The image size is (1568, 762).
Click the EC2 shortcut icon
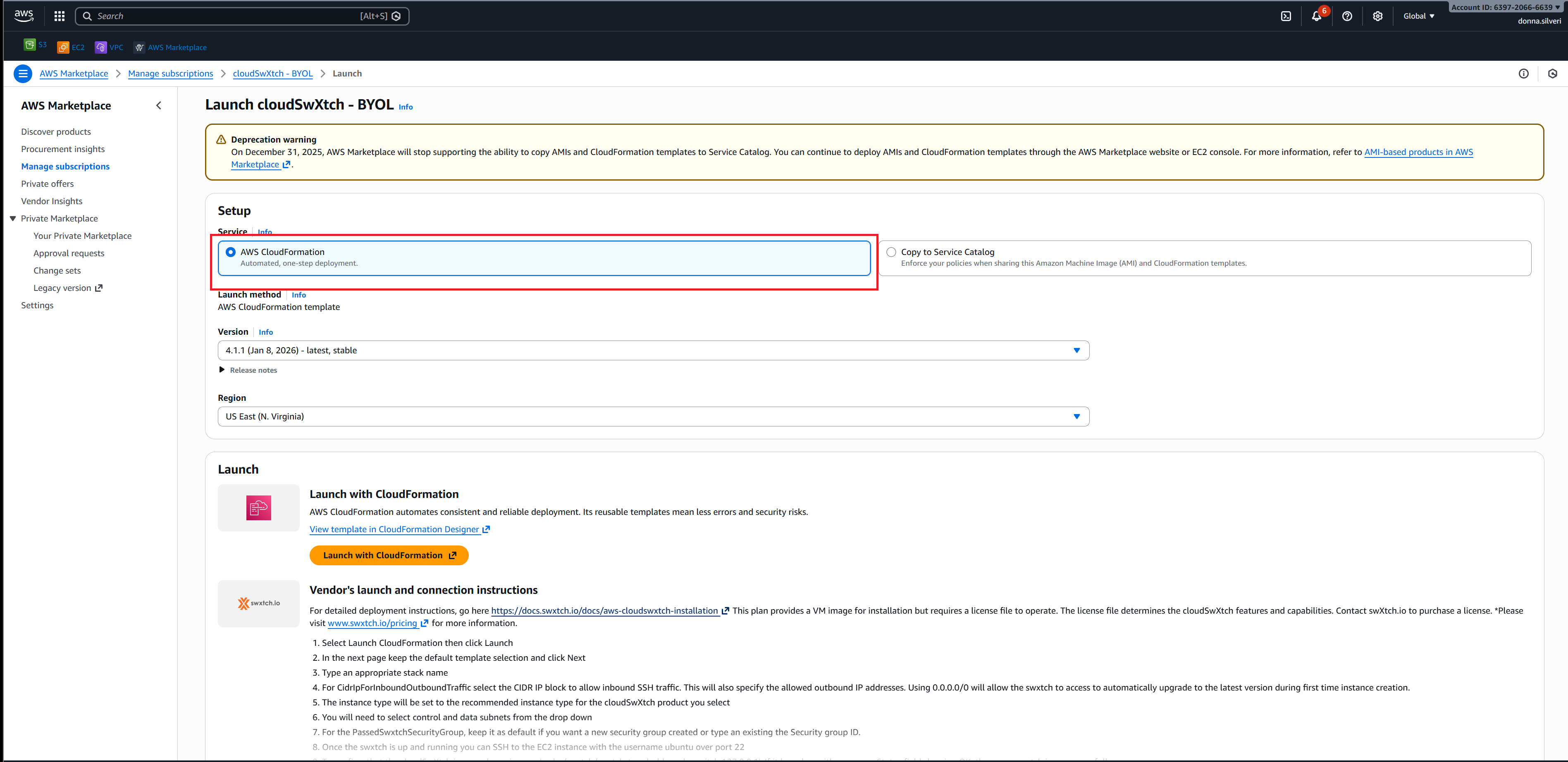[63, 48]
